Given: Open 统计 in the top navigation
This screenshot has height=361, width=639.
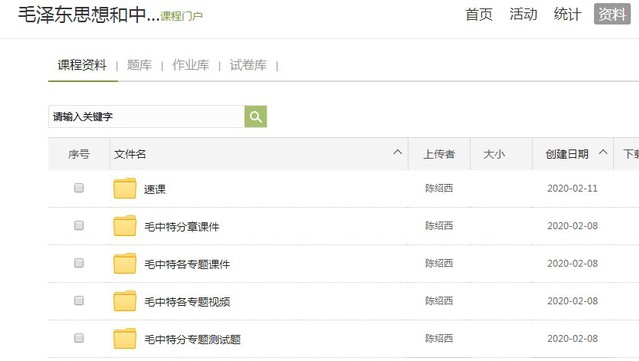Looking at the screenshot, I should [567, 15].
